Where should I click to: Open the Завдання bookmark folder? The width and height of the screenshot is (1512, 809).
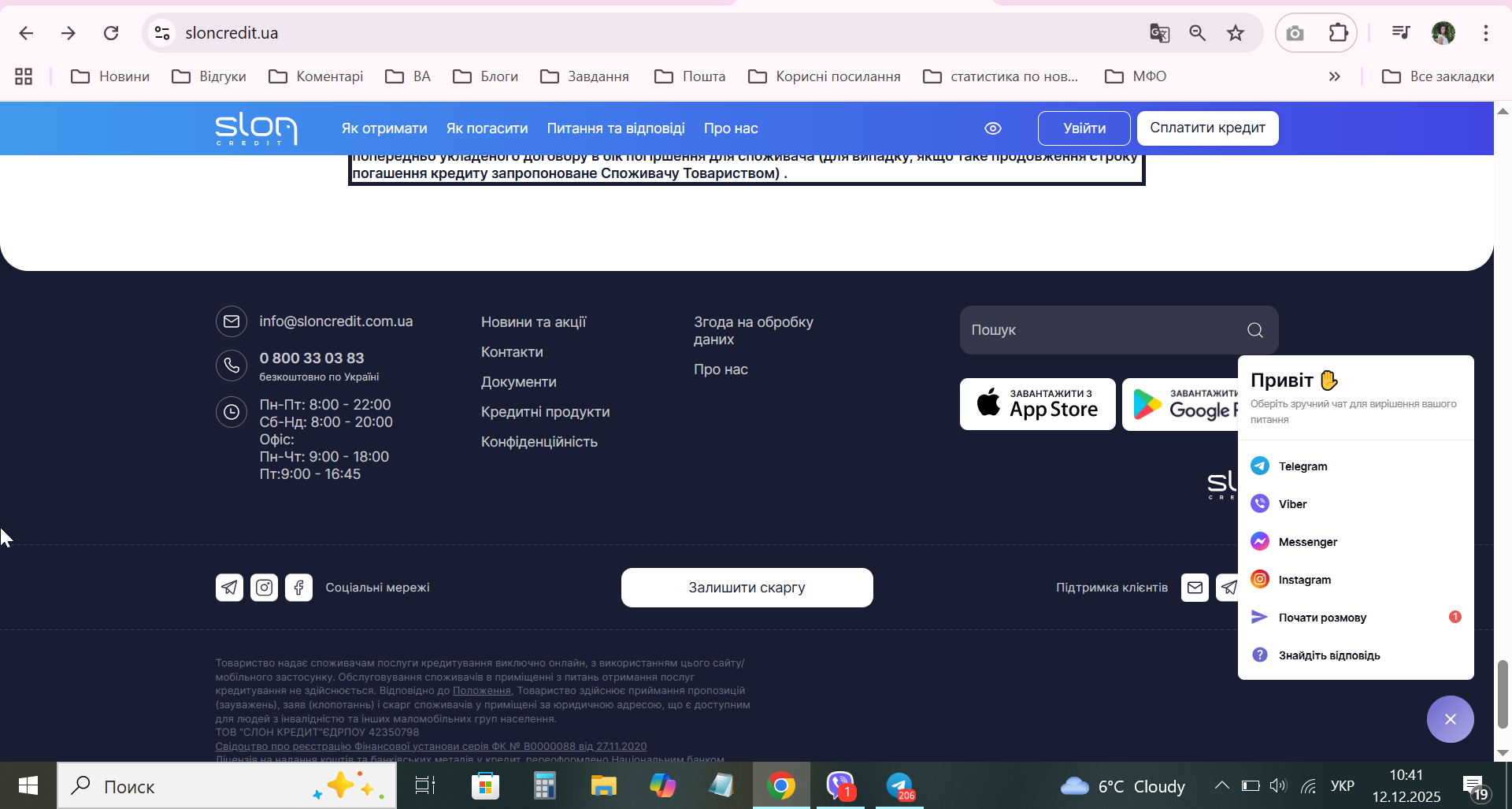click(585, 76)
